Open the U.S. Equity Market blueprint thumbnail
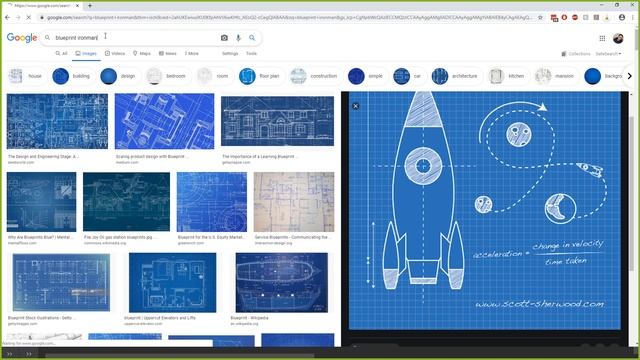 [211, 202]
